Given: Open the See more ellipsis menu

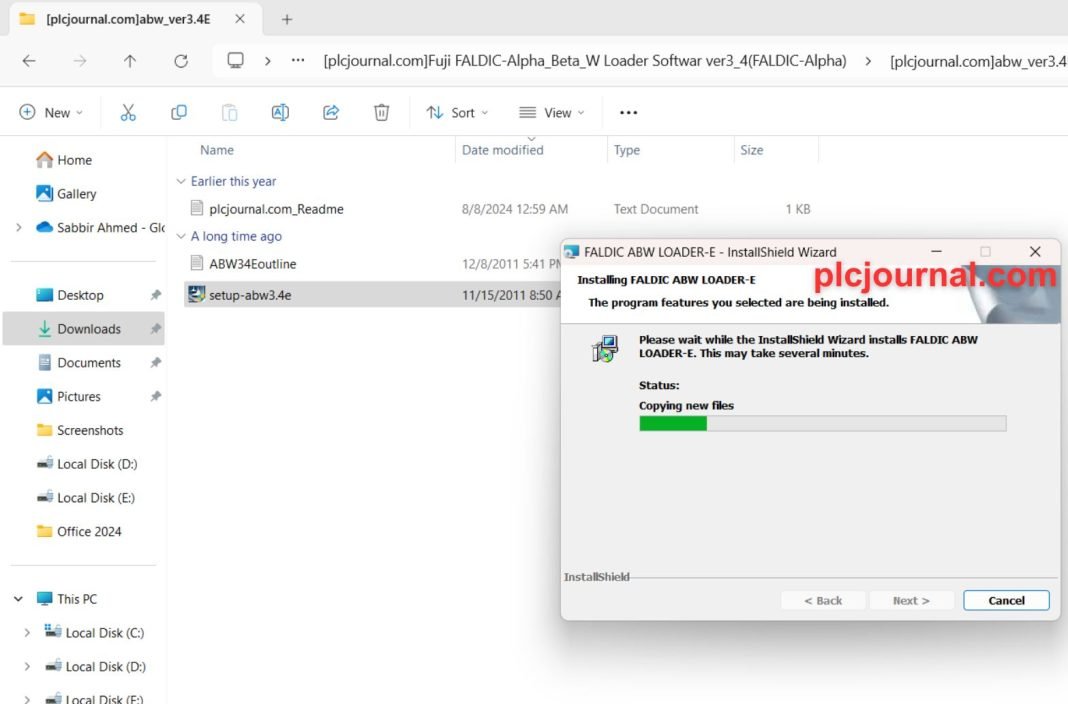Looking at the screenshot, I should click(628, 112).
